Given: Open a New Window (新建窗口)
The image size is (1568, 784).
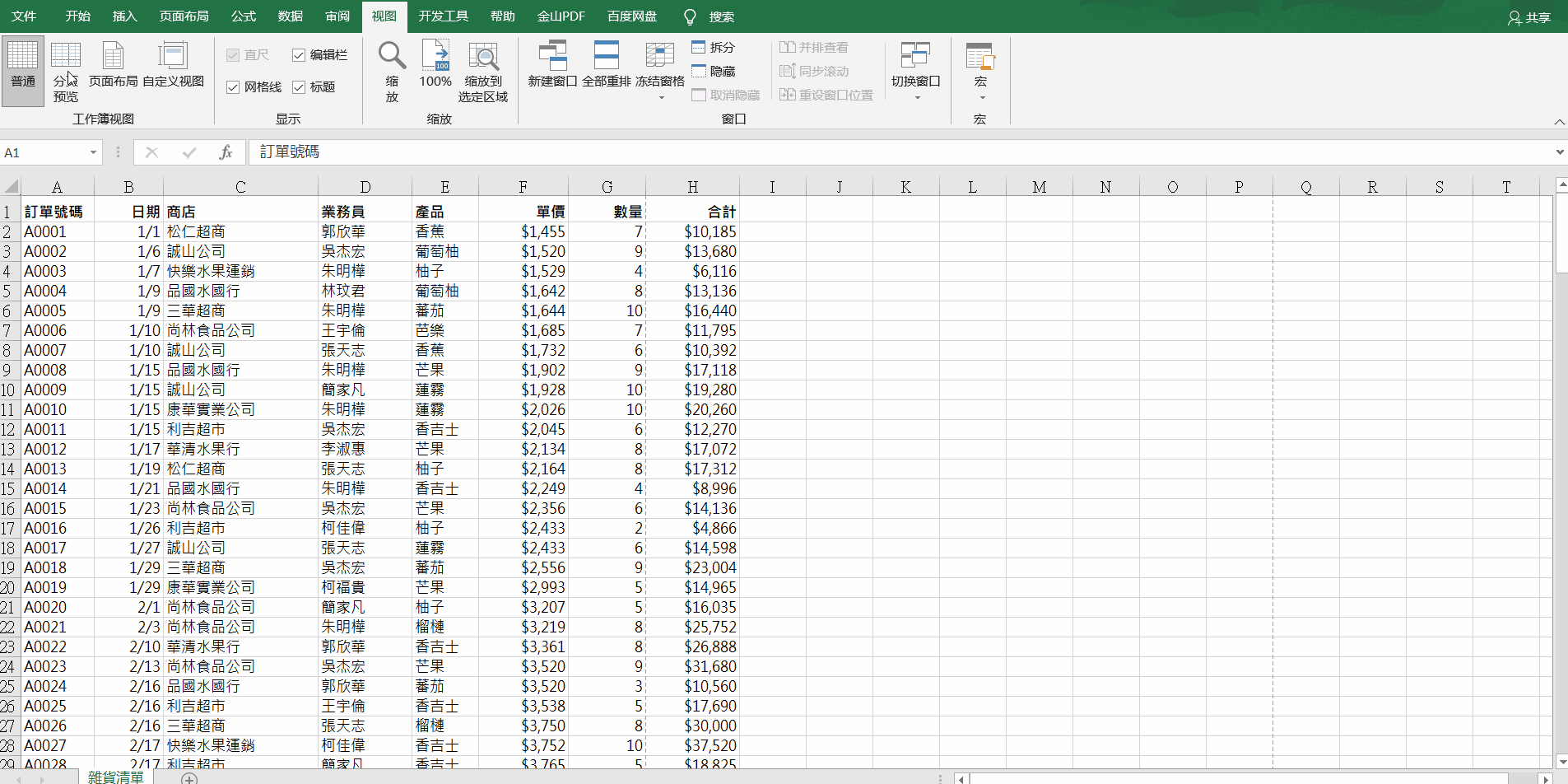Looking at the screenshot, I should tap(552, 64).
